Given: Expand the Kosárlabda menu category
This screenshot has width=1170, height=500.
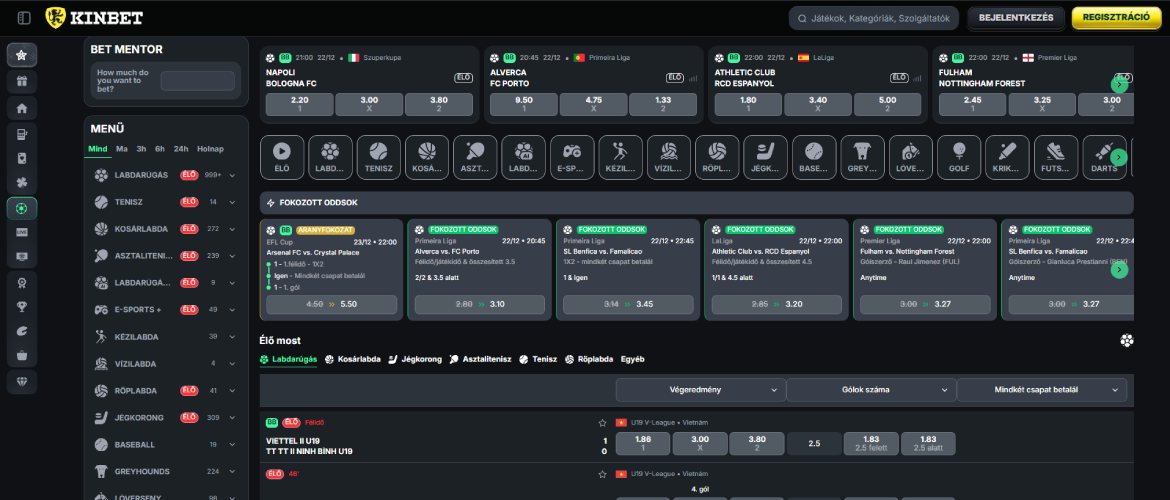Looking at the screenshot, I should tap(233, 229).
